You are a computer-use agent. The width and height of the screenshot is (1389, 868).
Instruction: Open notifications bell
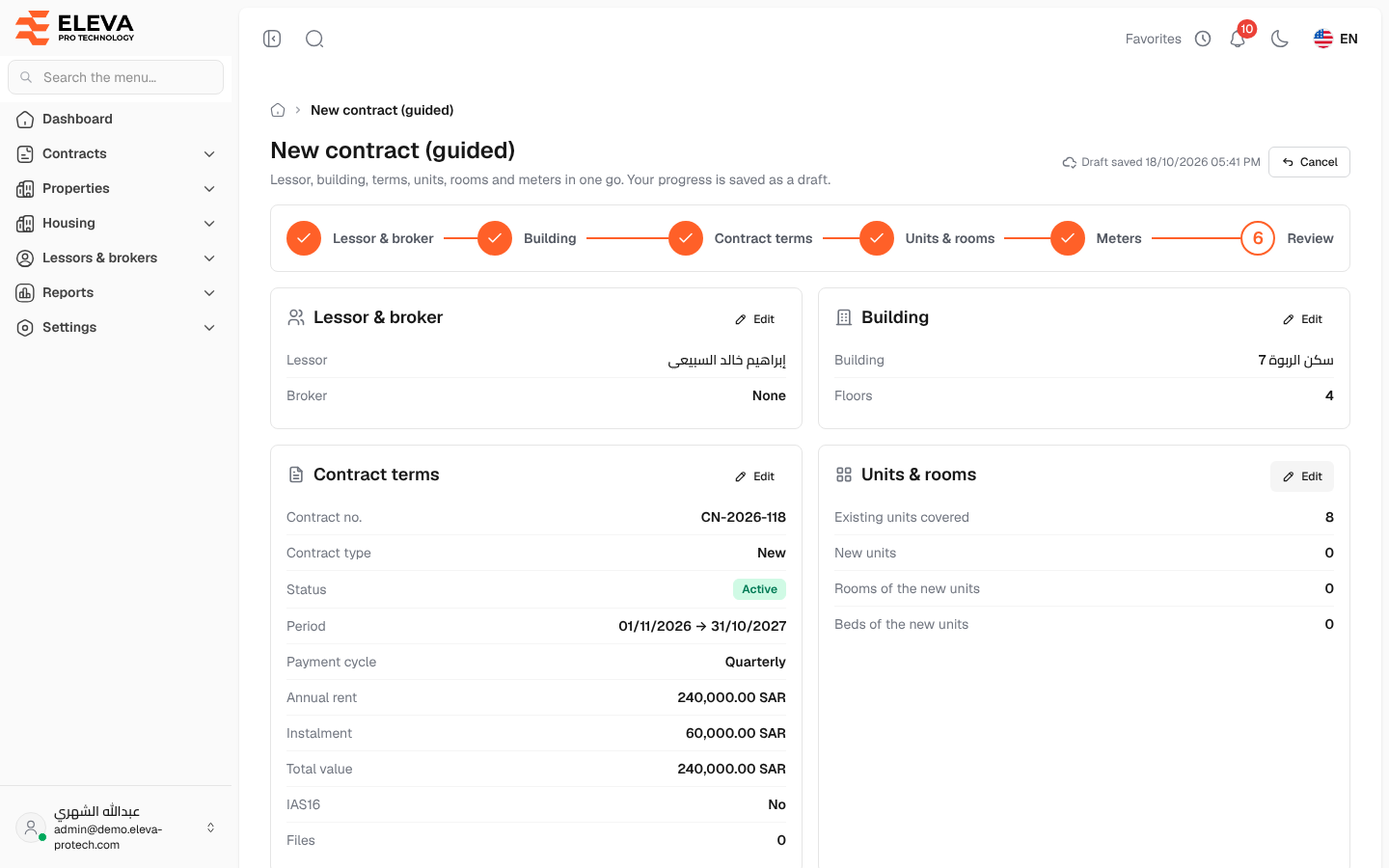pyautogui.click(x=1238, y=39)
